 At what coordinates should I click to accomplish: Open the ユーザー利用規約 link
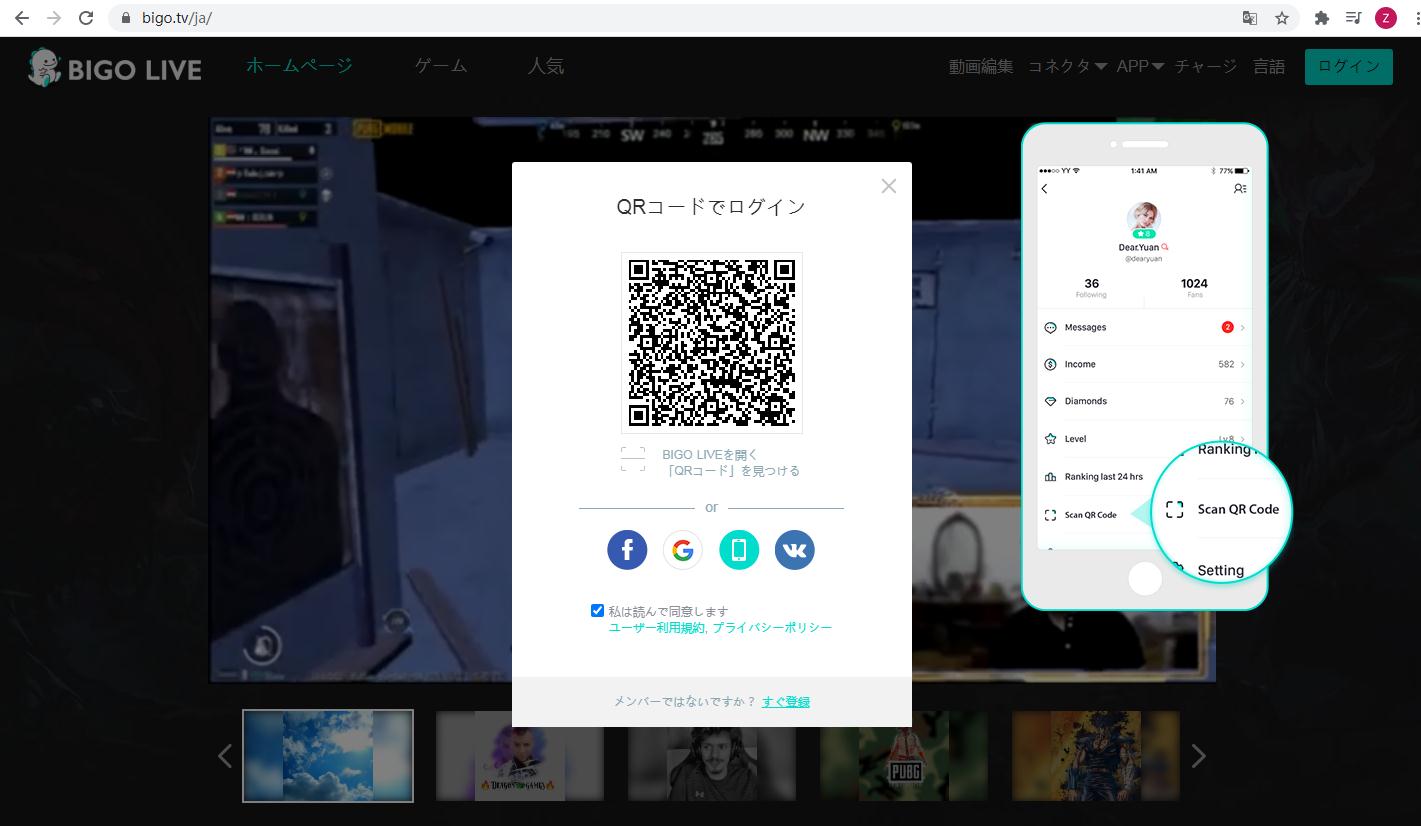pos(656,627)
